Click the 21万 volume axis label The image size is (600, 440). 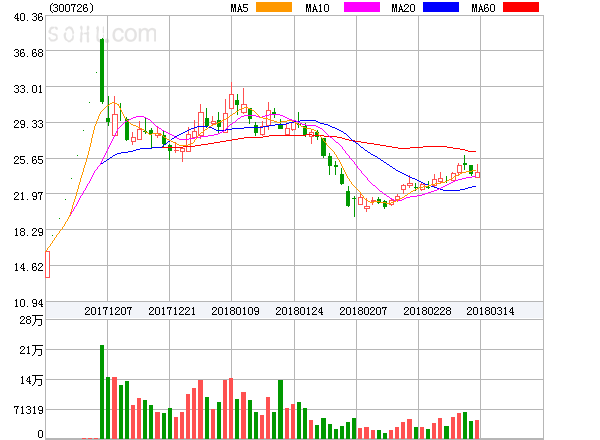click(x=31, y=350)
